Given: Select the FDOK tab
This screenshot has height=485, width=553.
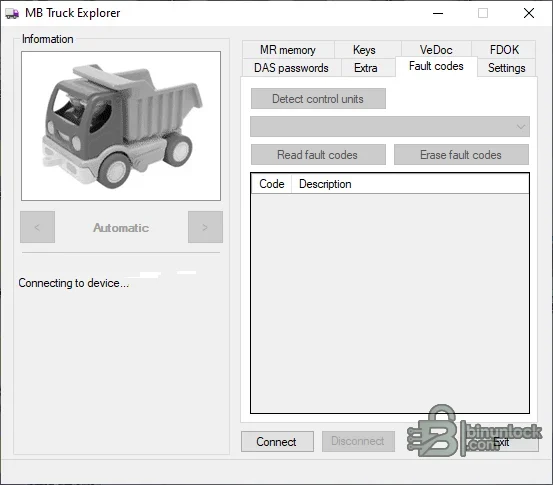Looking at the screenshot, I should 504,50.
